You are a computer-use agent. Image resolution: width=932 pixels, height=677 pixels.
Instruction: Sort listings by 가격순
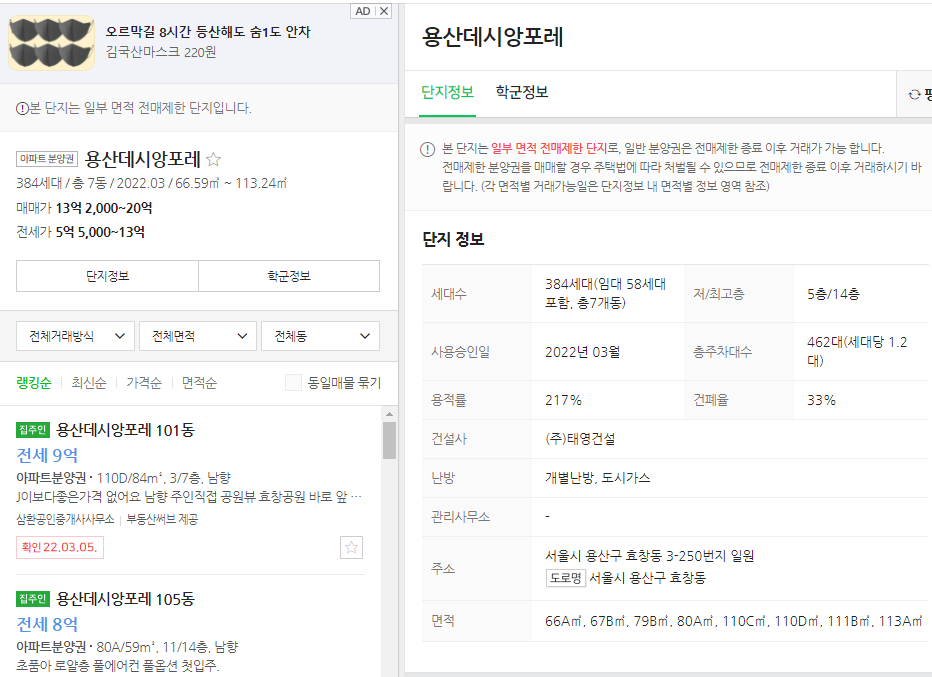(144, 383)
